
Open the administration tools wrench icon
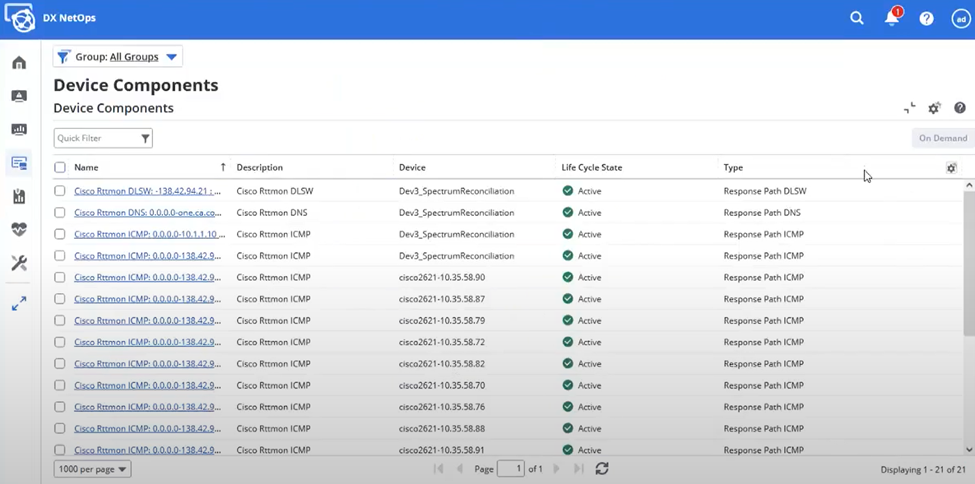click(19, 263)
